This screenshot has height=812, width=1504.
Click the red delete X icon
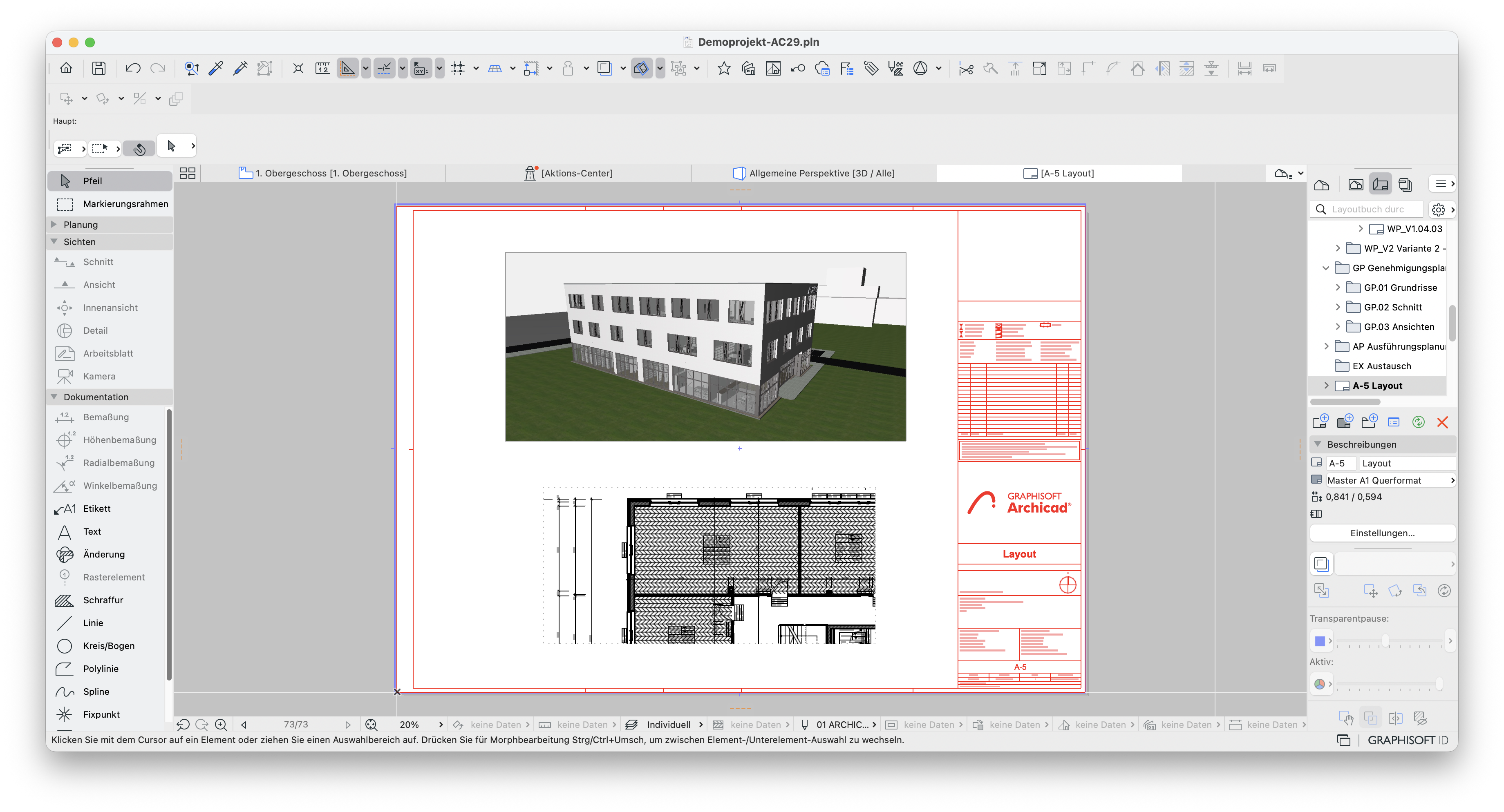click(x=1442, y=422)
